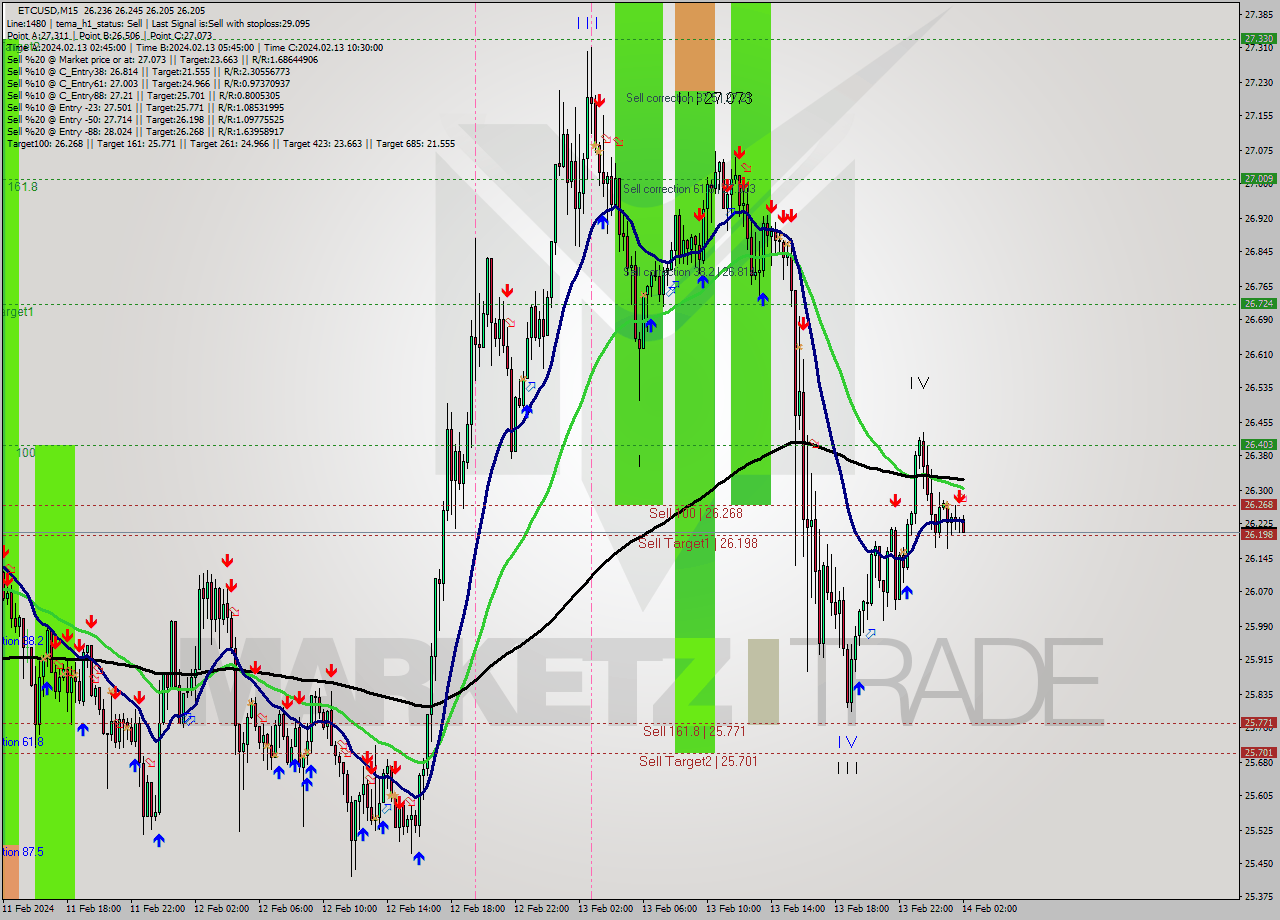The height and width of the screenshot is (920, 1280).
Task: Click the 27.385 price axis tick
Action: coord(1258,14)
